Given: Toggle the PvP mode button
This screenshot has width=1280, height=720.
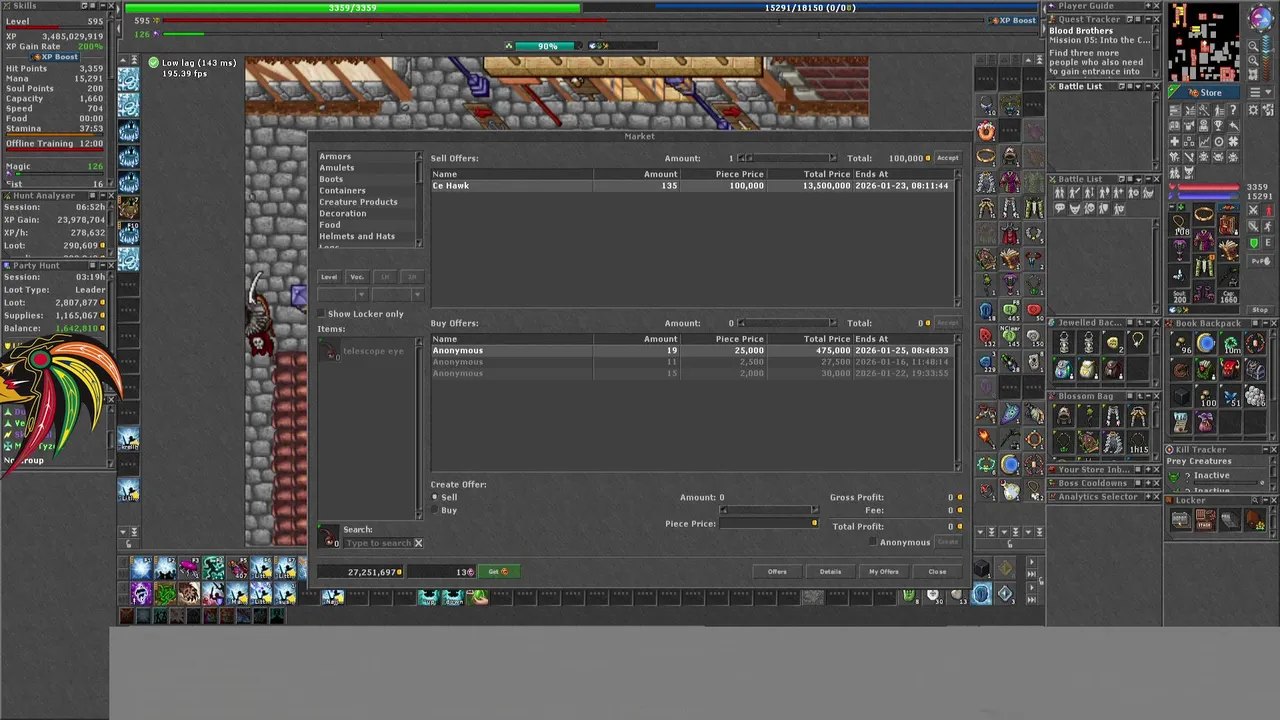Looking at the screenshot, I should point(1260,261).
